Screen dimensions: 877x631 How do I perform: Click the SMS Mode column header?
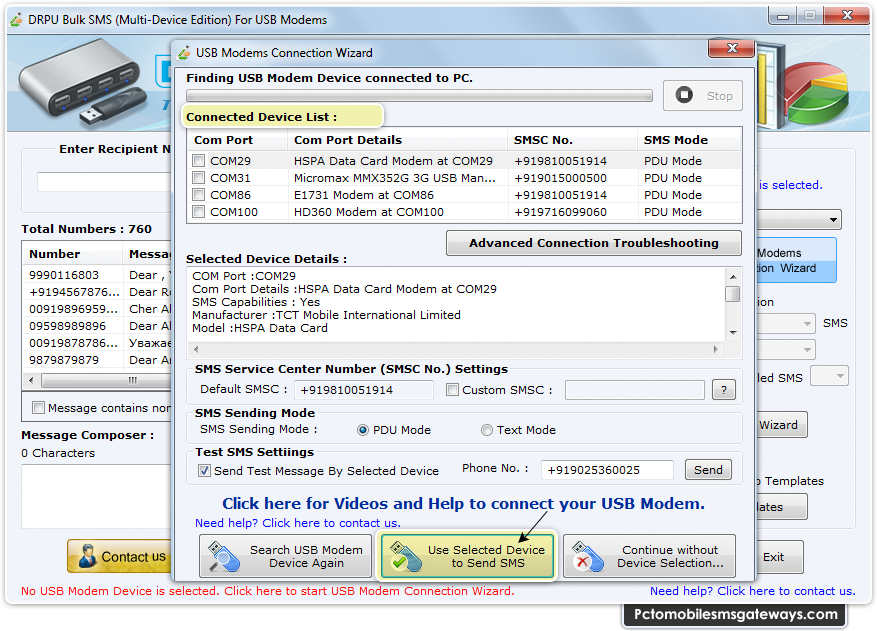[689, 140]
